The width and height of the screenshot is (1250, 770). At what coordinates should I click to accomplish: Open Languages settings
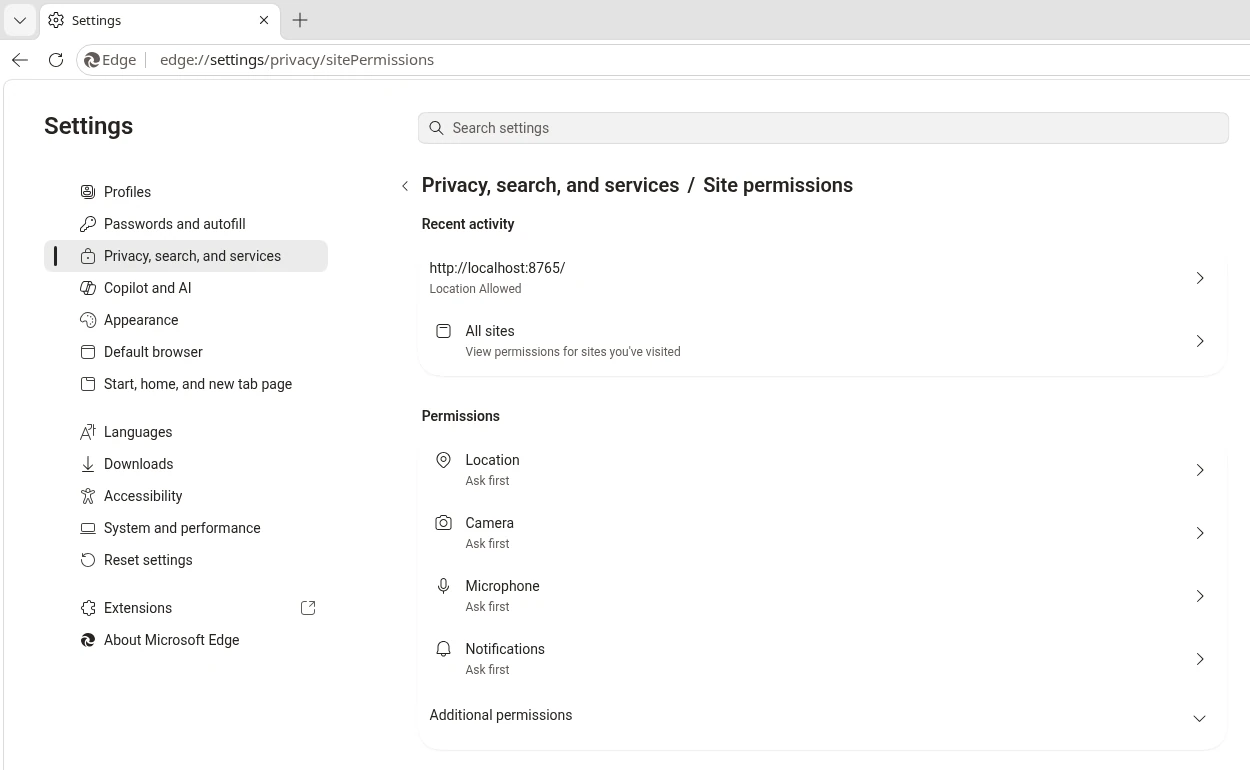click(x=186, y=432)
